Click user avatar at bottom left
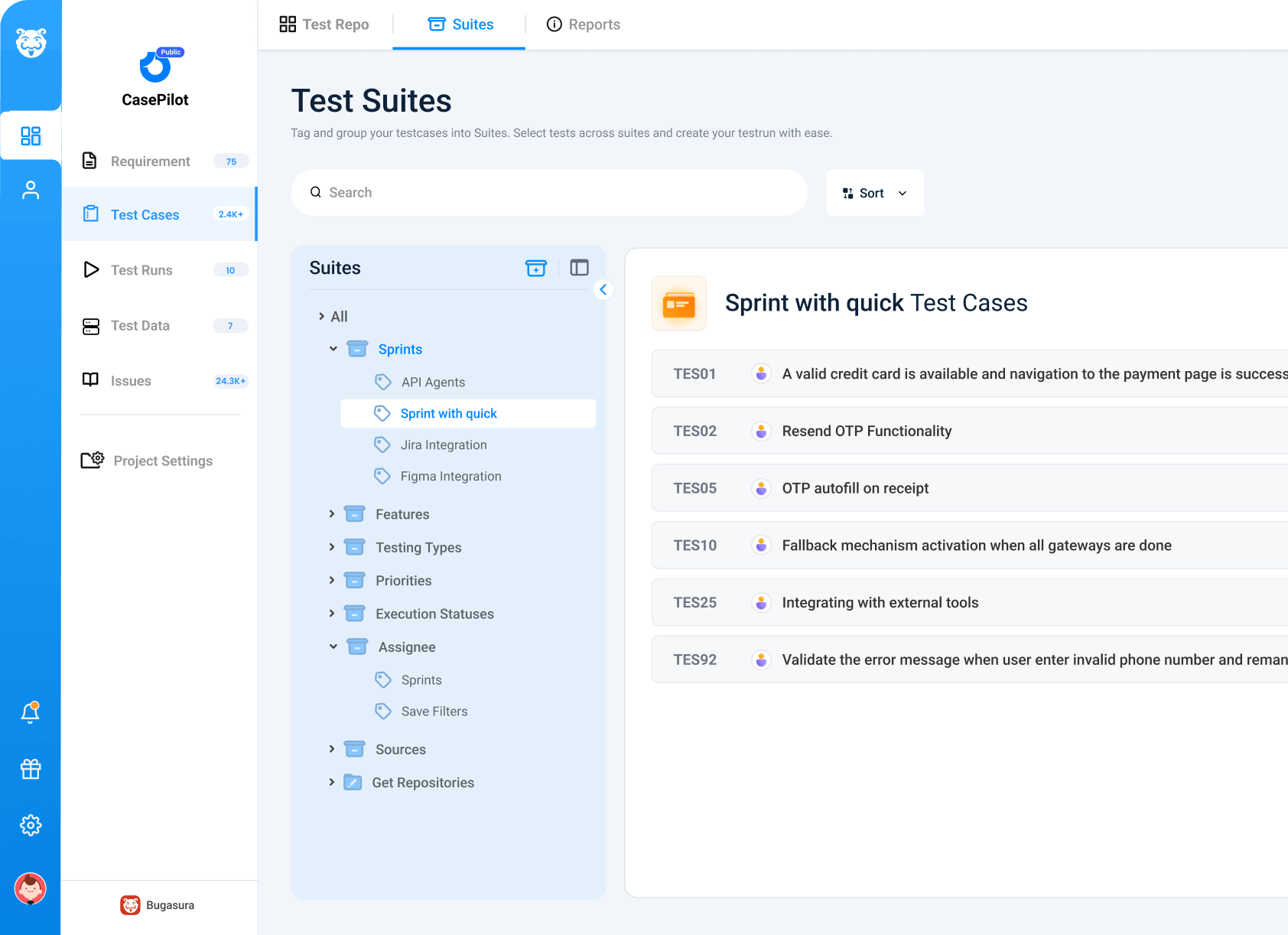Screen dimensions: 1288x935 pyautogui.click(x=31, y=889)
